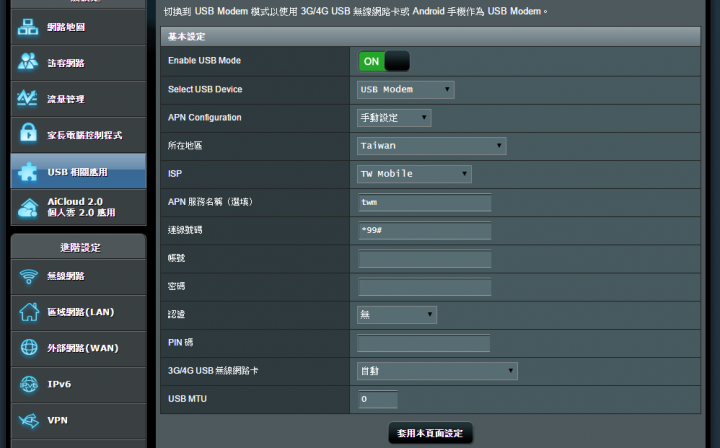Open 家長電腦控制程式 menu item
This screenshot has height=448, width=720.
tap(79, 135)
